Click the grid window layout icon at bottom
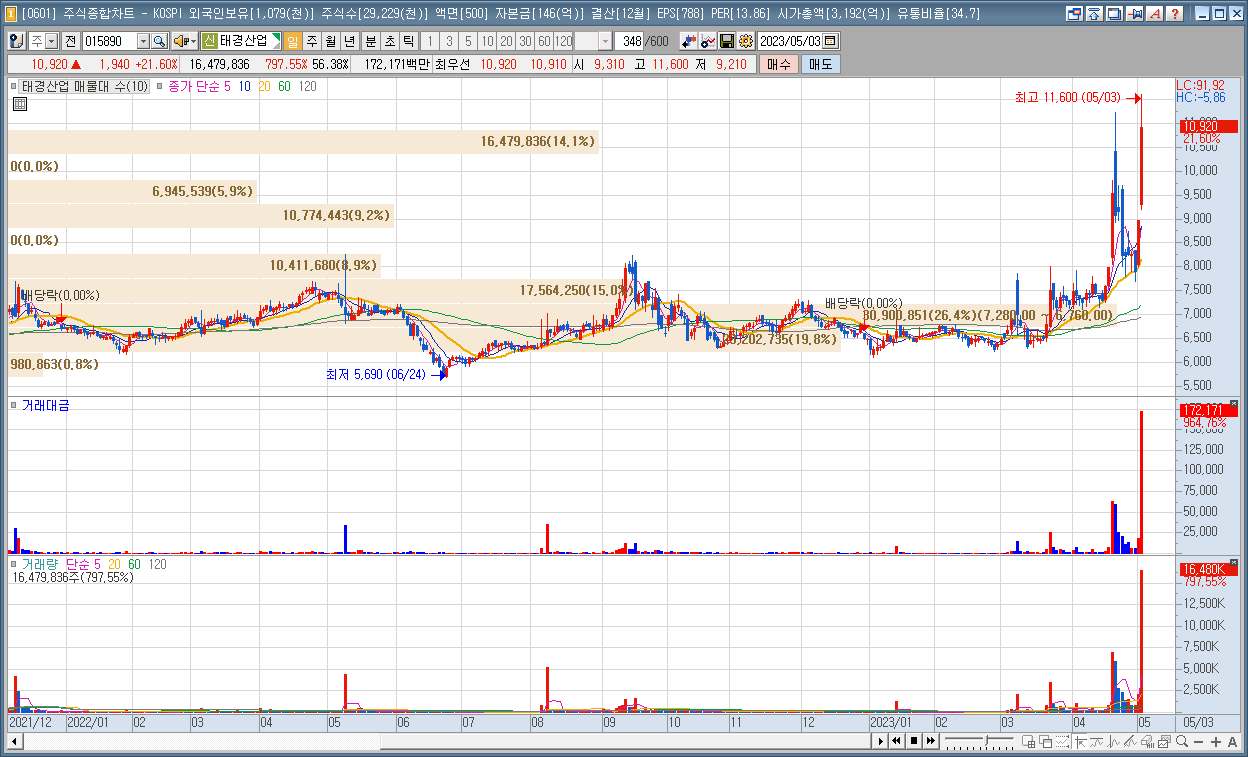The height and width of the screenshot is (757, 1248). 1028,741
